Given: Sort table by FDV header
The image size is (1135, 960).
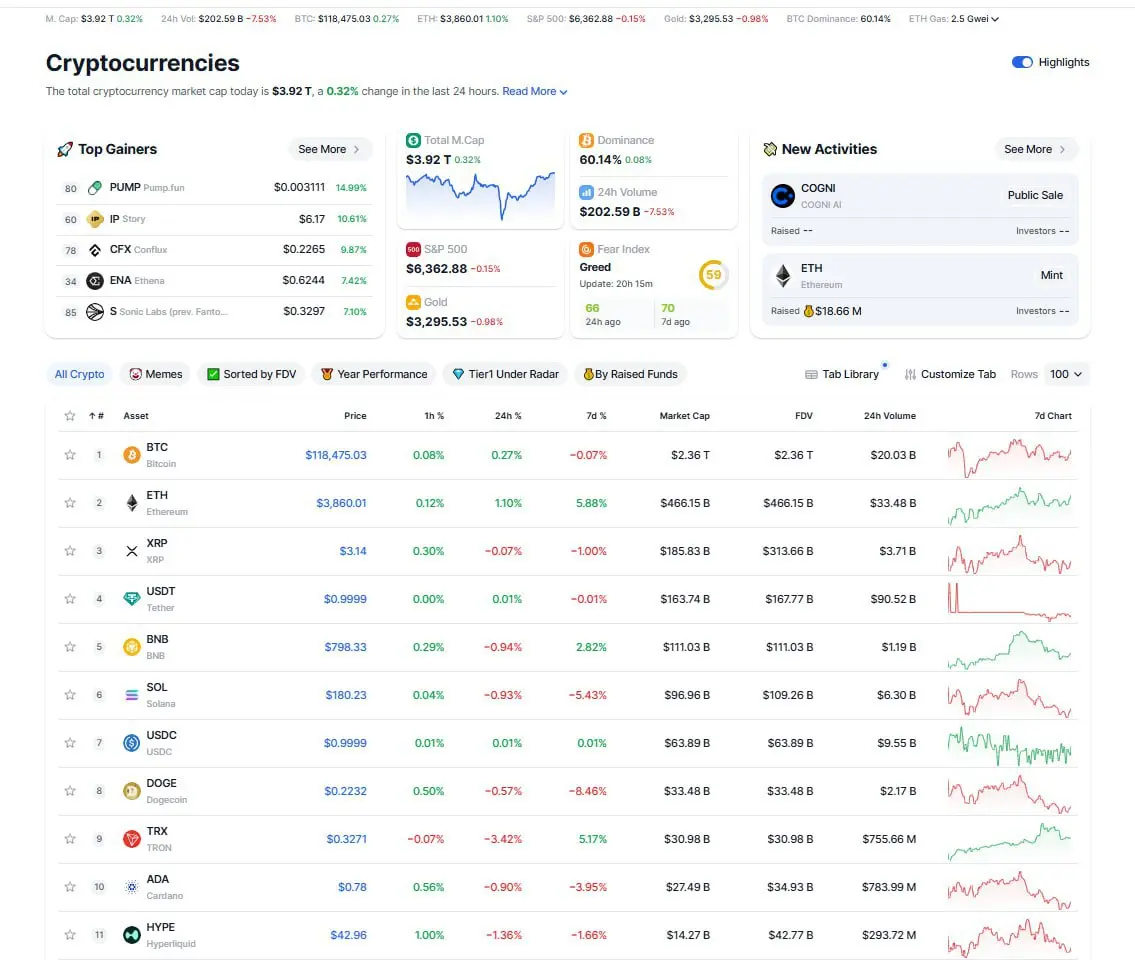Looking at the screenshot, I should (x=803, y=416).
